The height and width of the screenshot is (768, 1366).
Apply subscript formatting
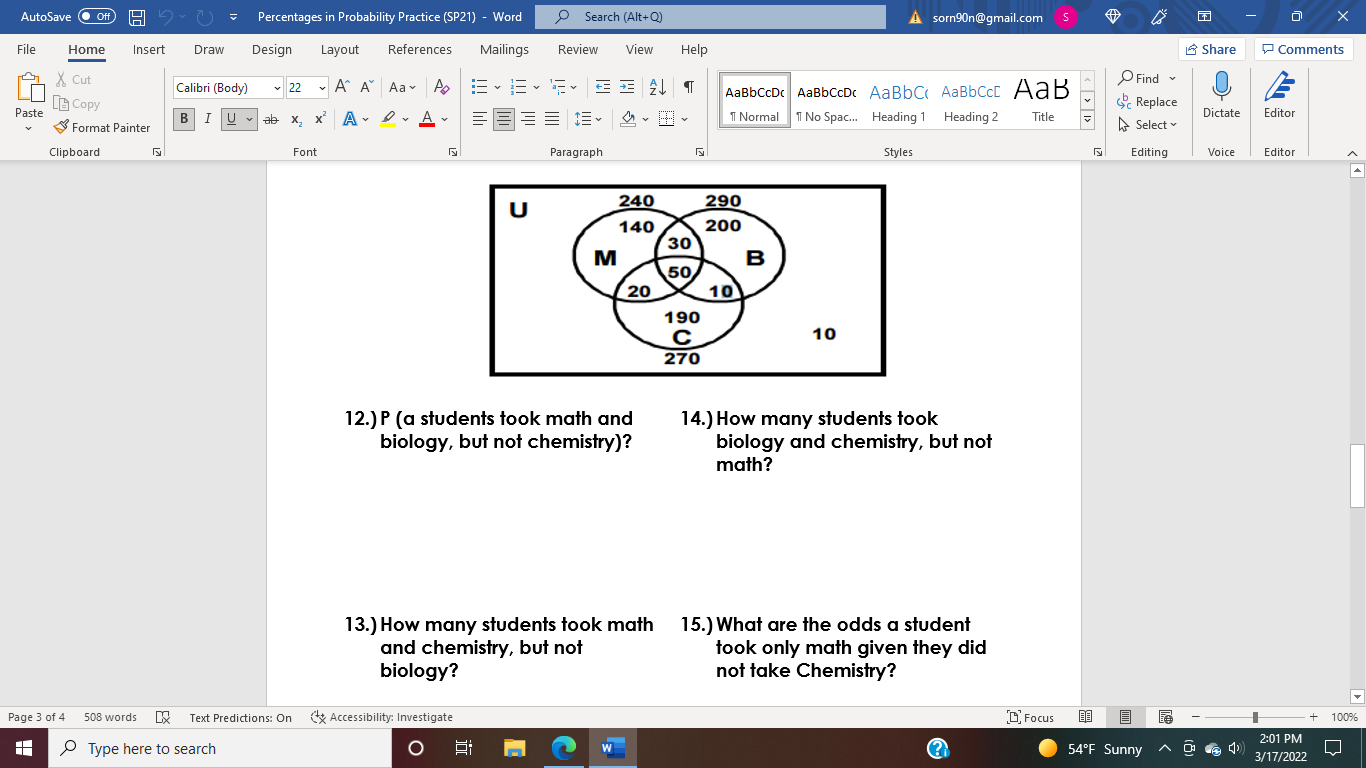coord(296,119)
